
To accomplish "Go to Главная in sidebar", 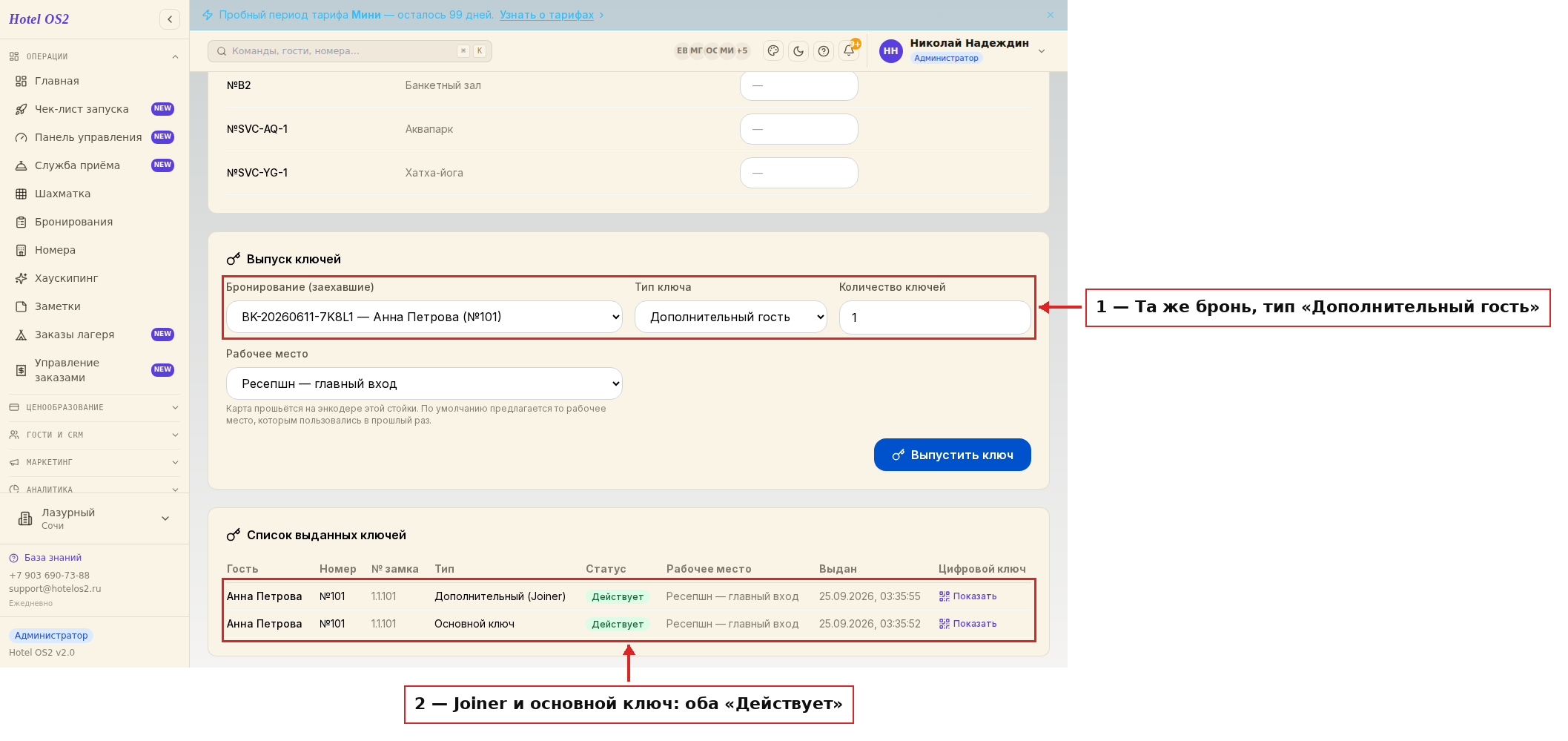I will [x=57, y=81].
